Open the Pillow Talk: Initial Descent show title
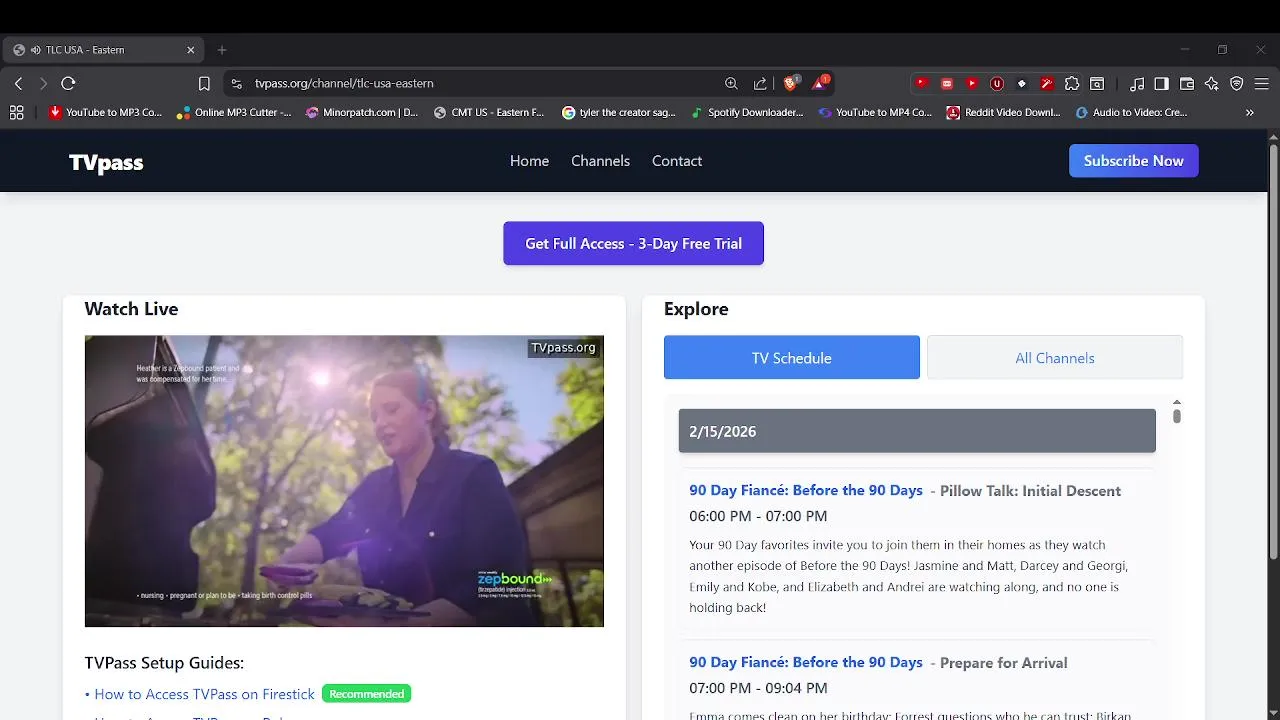1280x720 pixels. pos(1030,491)
